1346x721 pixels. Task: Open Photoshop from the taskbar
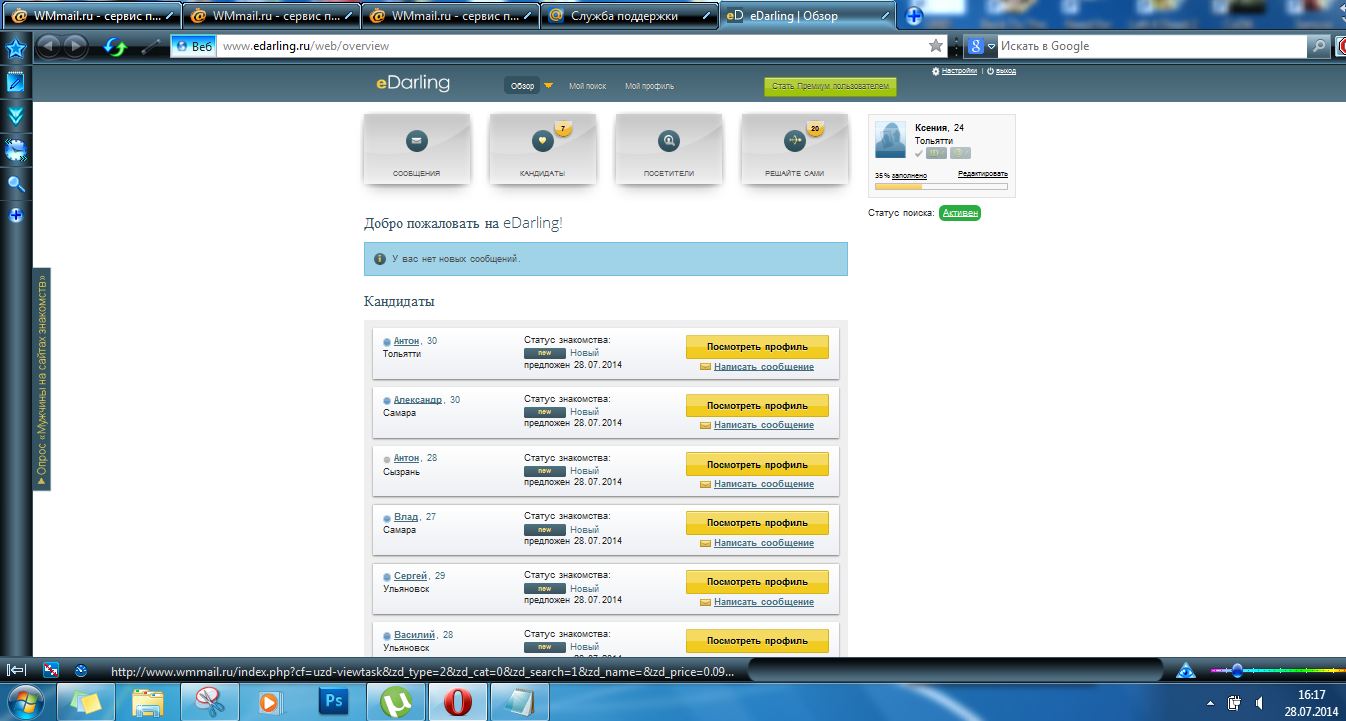tap(333, 702)
